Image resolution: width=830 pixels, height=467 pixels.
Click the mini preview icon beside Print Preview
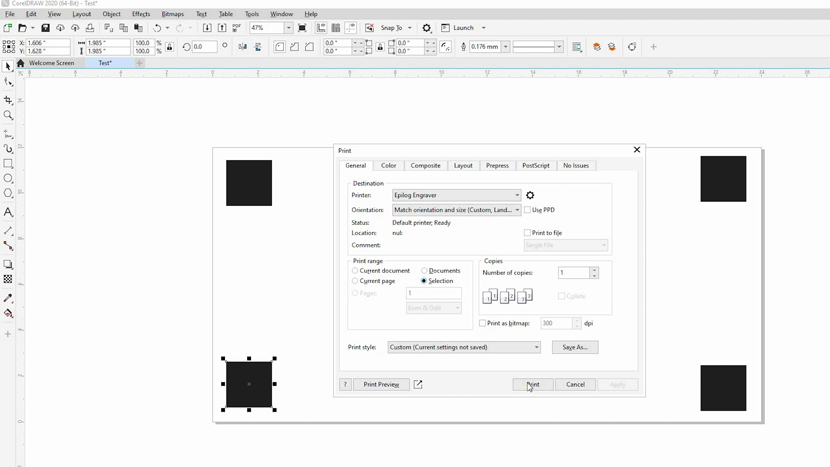coord(418,384)
